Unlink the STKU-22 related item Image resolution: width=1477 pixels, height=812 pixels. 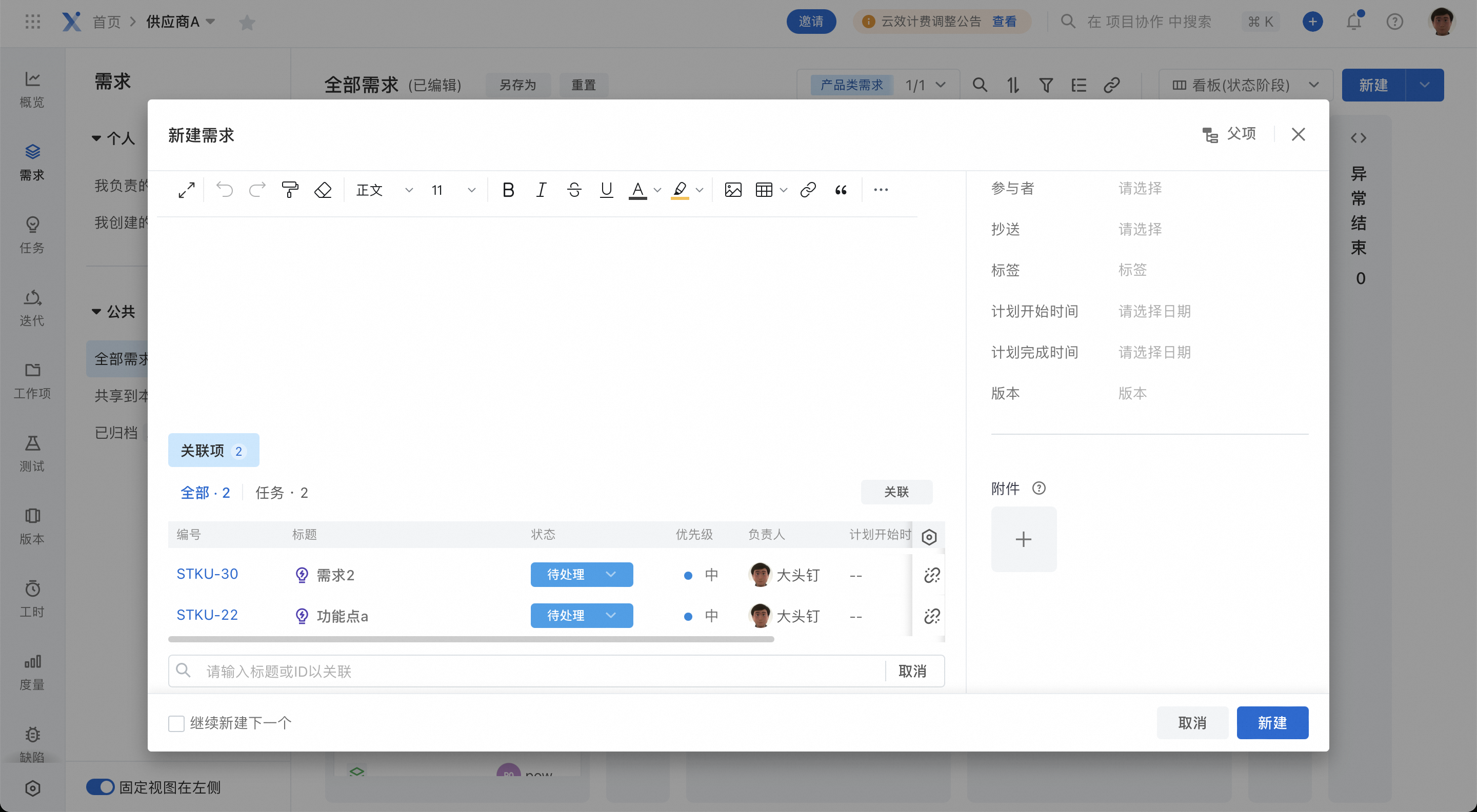click(932, 616)
